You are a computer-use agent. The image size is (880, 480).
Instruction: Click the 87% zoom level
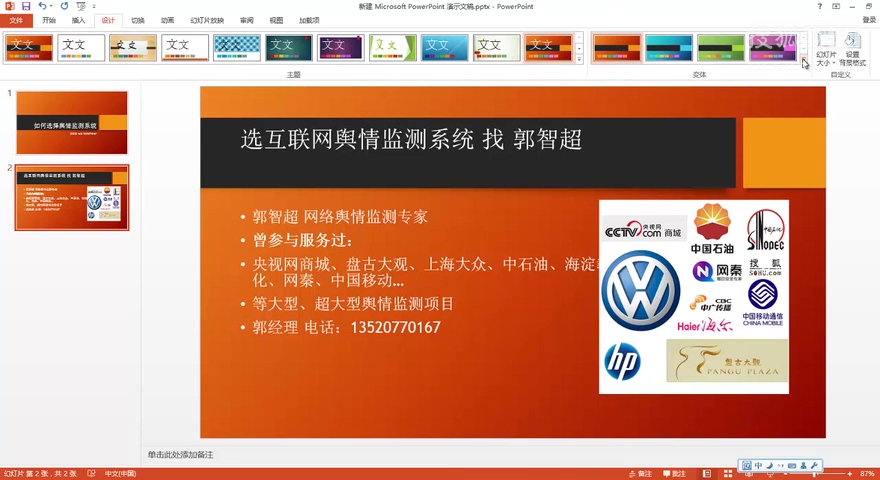click(867, 473)
